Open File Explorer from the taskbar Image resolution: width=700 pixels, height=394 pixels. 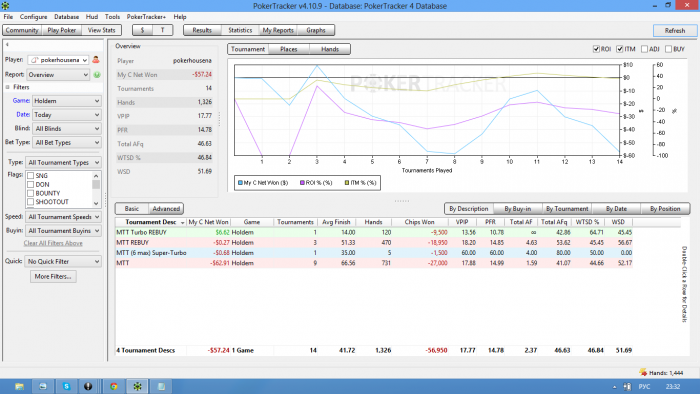19,386
